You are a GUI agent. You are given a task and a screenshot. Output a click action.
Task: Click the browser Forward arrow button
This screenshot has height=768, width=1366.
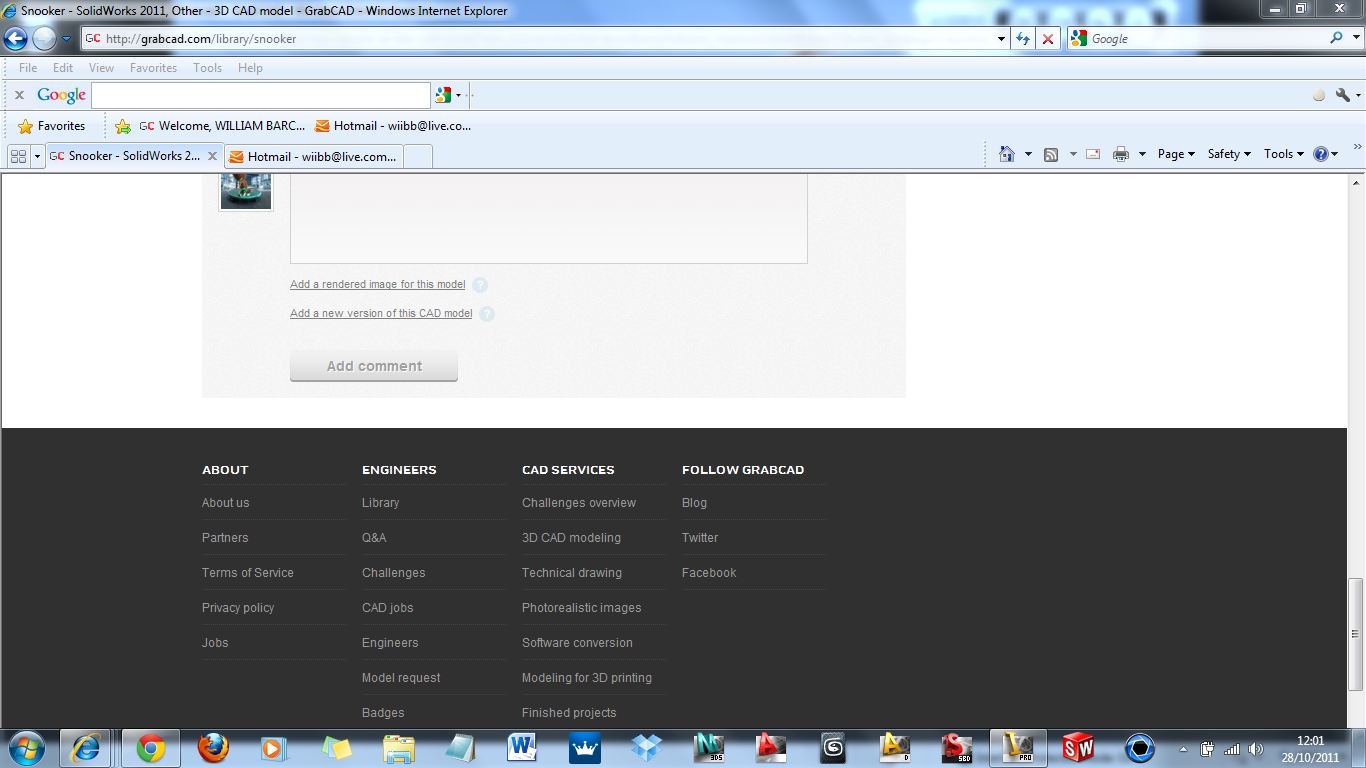pyautogui.click(x=44, y=38)
